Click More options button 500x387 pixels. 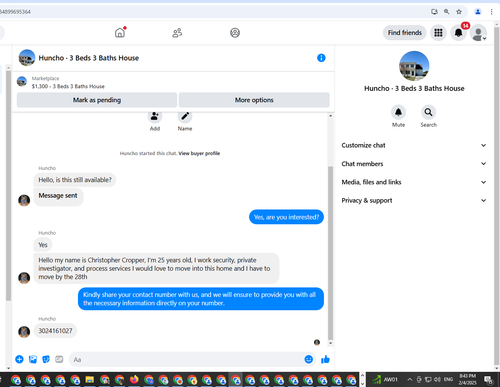point(254,100)
